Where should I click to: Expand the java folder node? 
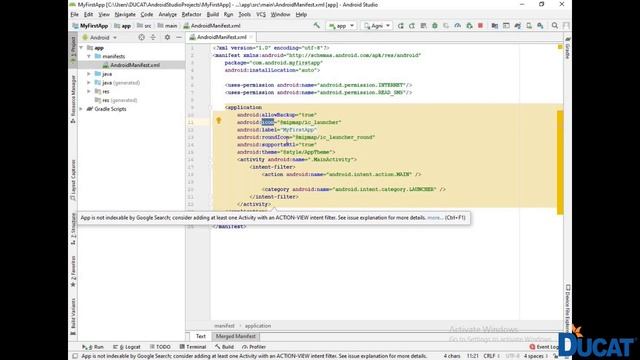click(89, 74)
